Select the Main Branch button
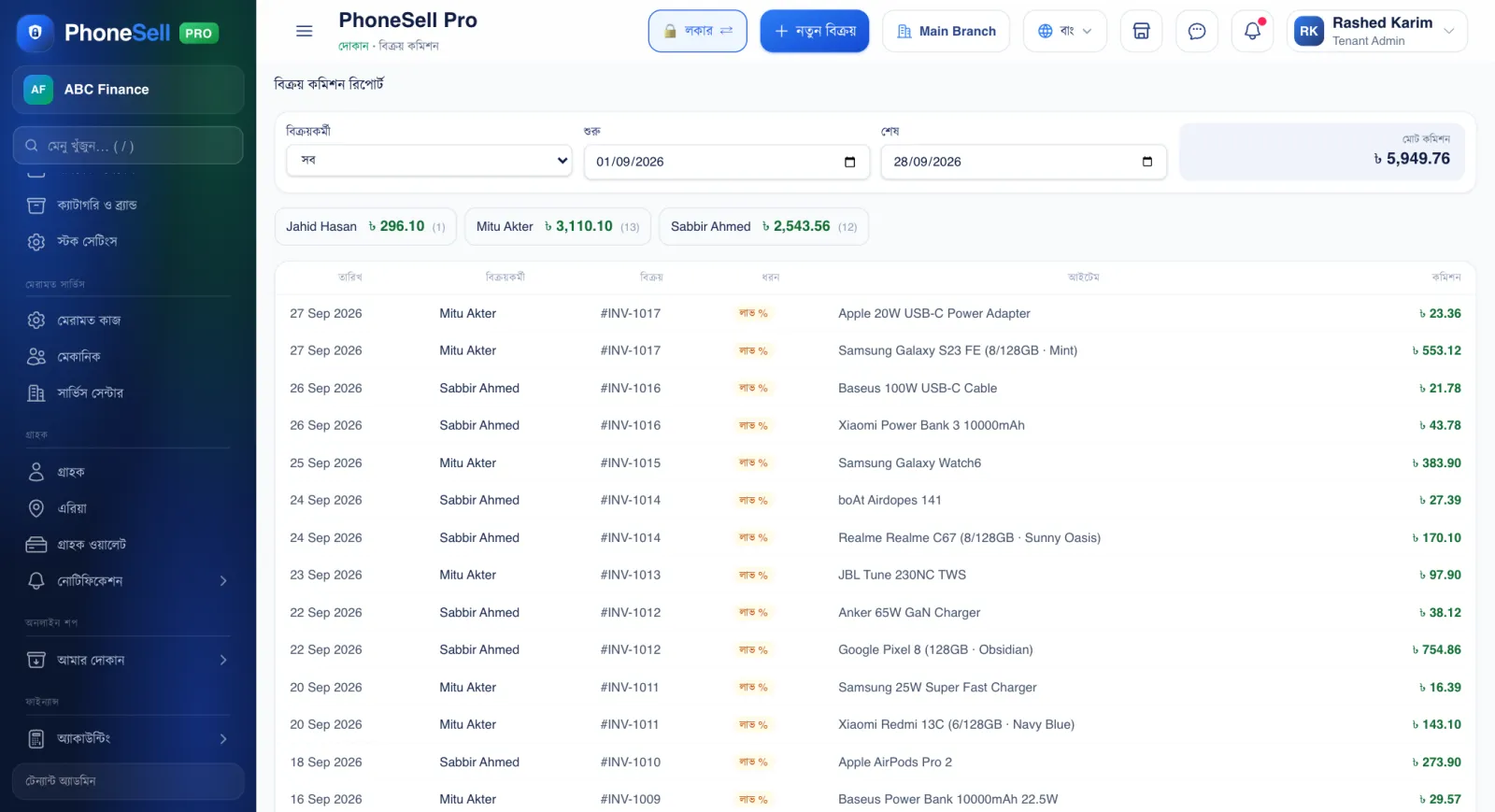 coord(946,31)
